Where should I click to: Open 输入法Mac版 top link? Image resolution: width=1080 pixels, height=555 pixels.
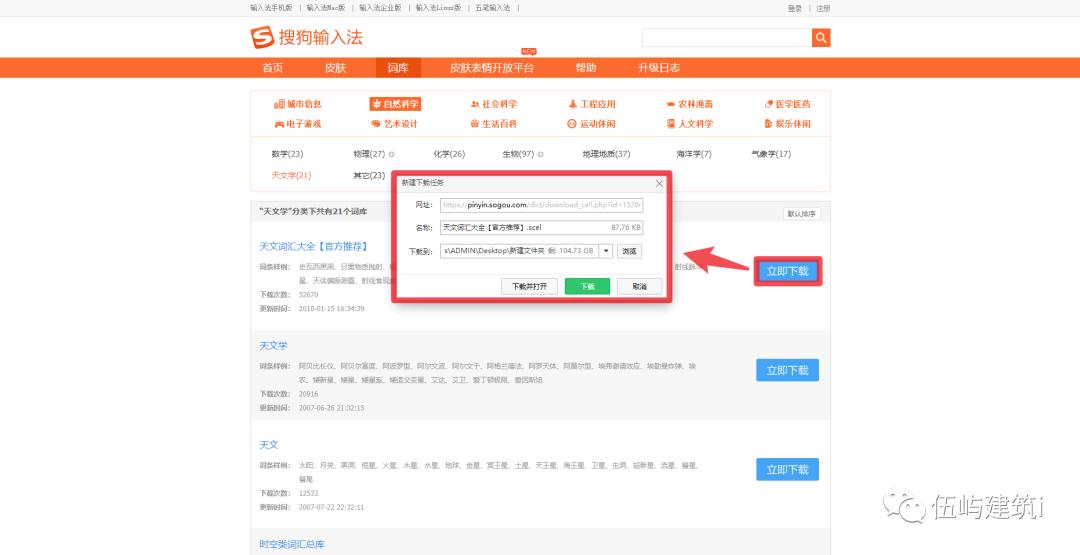pos(326,8)
